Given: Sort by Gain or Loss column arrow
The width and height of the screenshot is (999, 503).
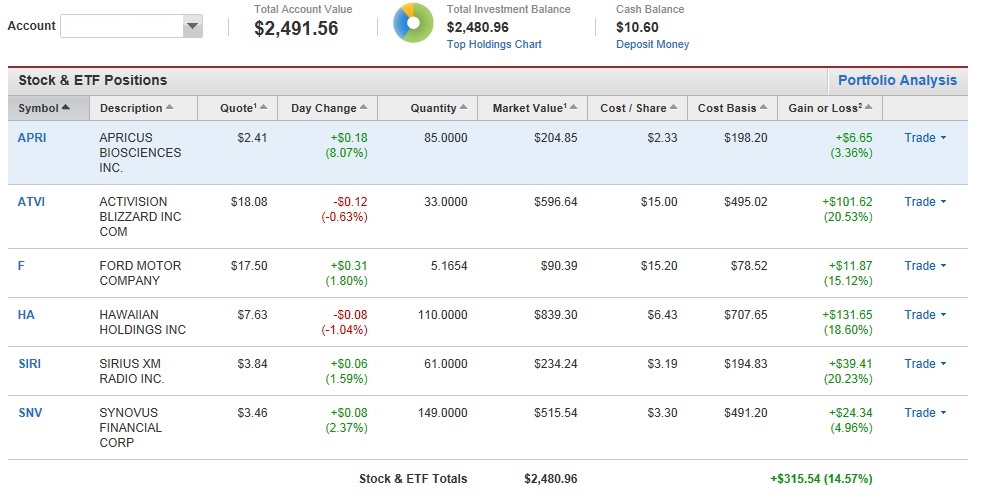Looking at the screenshot, I should [868, 108].
